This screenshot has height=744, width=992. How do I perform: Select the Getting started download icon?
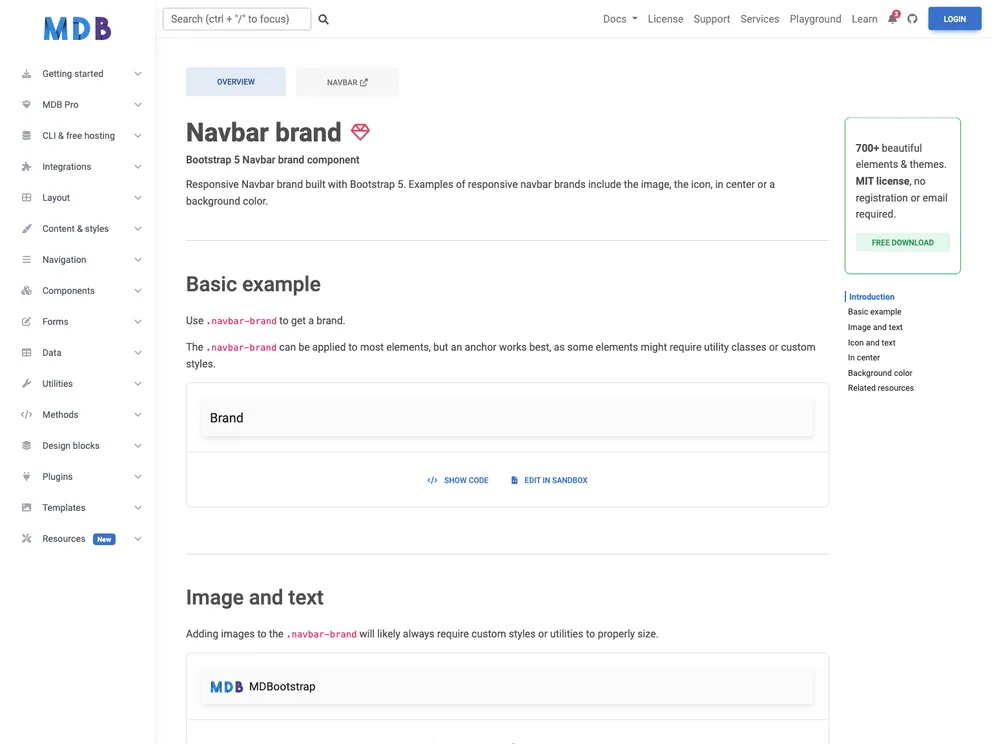point(25,73)
